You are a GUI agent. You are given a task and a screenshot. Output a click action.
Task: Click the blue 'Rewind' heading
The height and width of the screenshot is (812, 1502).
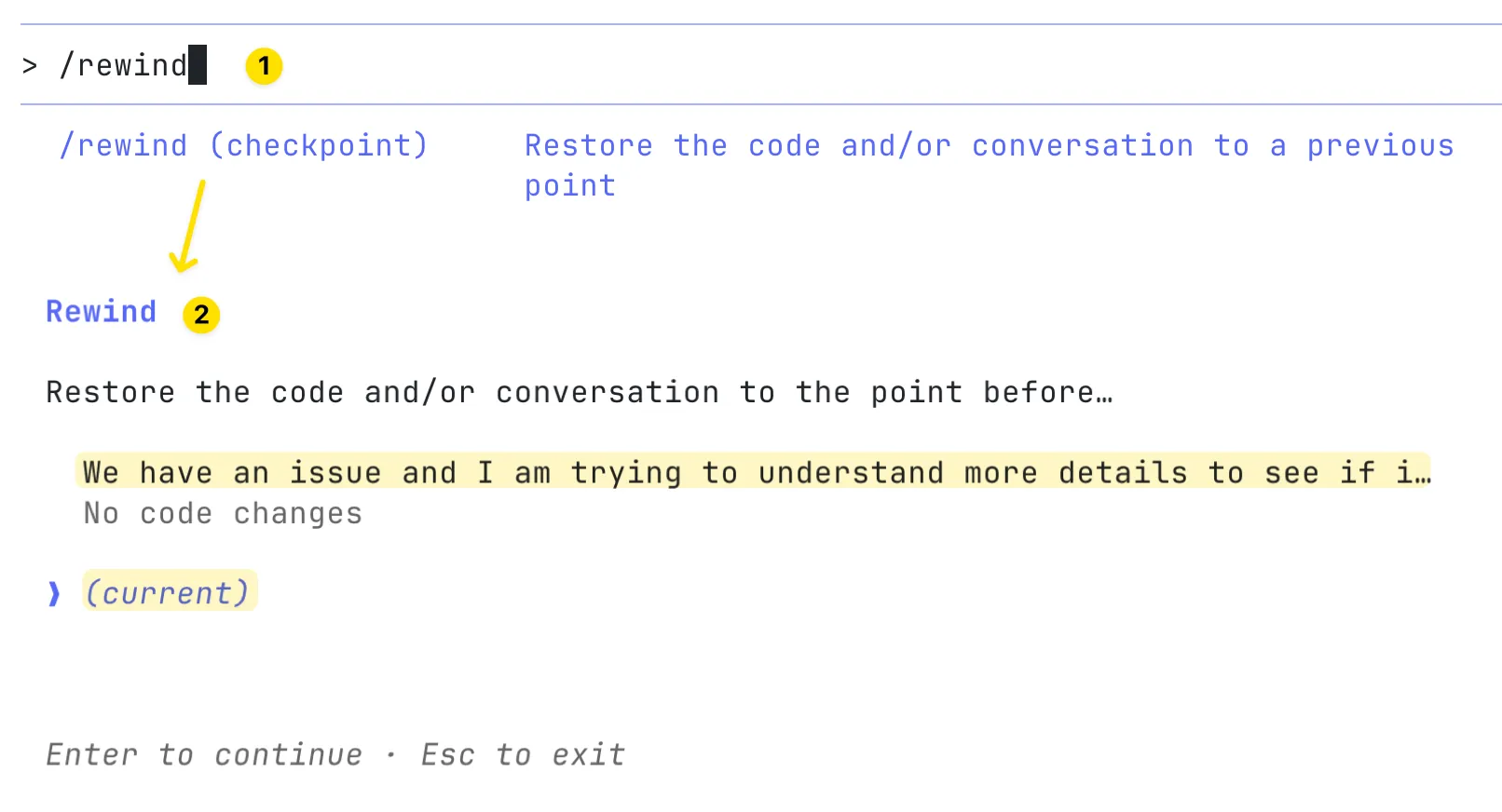pos(102,311)
